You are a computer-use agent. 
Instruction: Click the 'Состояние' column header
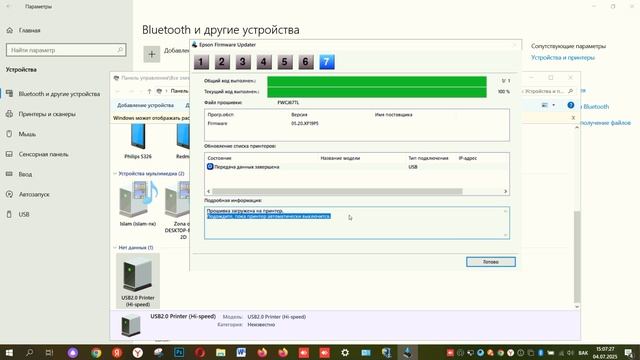coord(220,158)
